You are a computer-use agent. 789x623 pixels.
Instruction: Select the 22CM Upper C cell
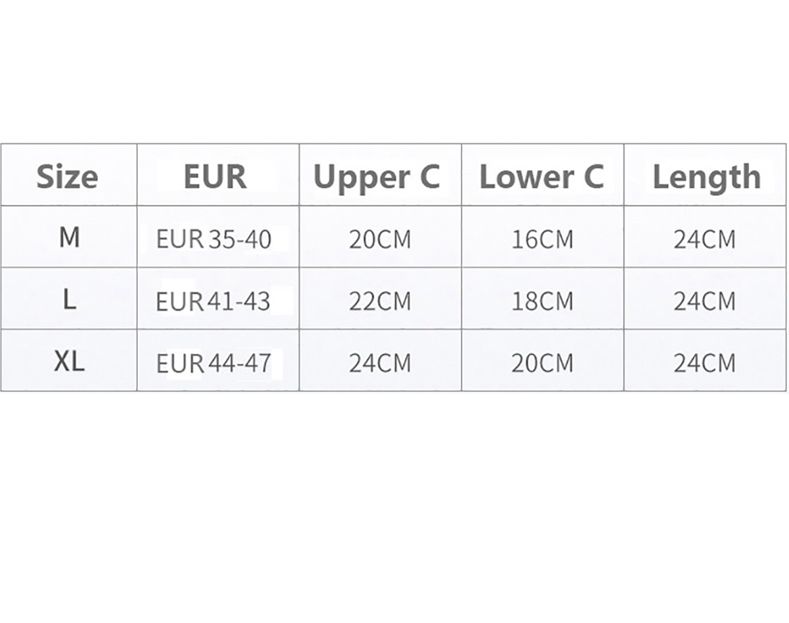pos(379,301)
